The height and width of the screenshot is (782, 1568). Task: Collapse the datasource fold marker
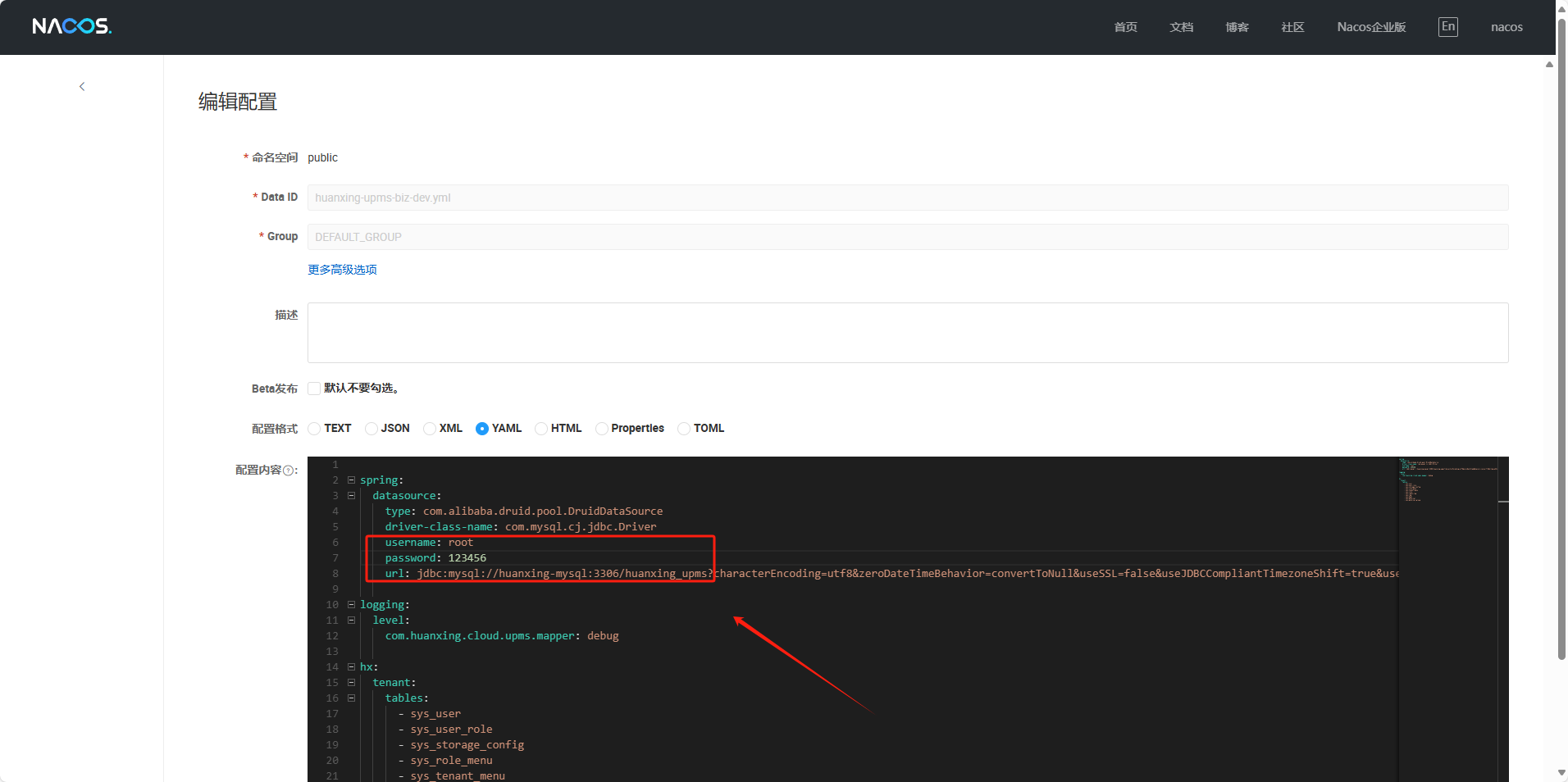click(351, 496)
